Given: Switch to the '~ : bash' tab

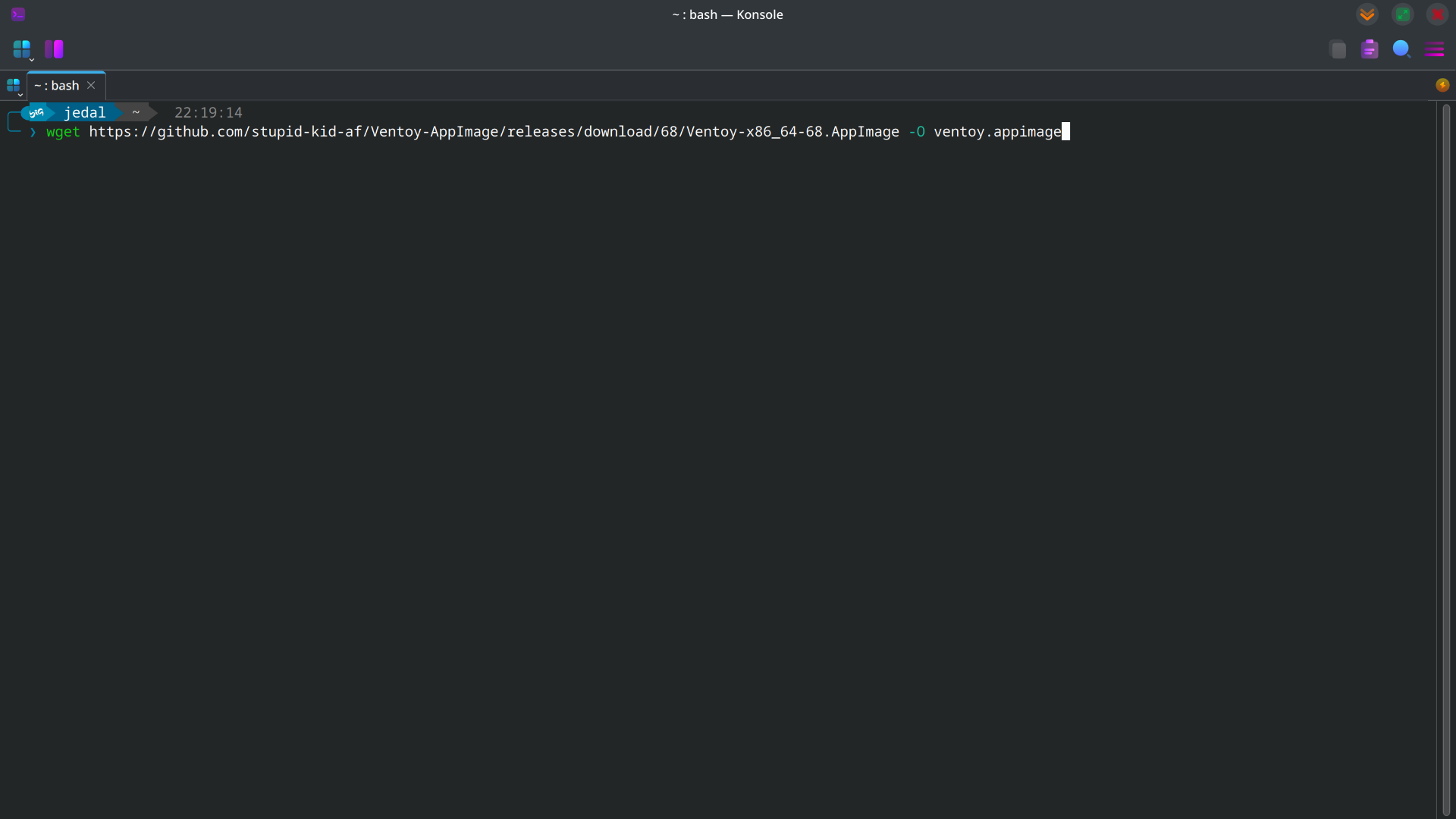Looking at the screenshot, I should tap(66, 86).
